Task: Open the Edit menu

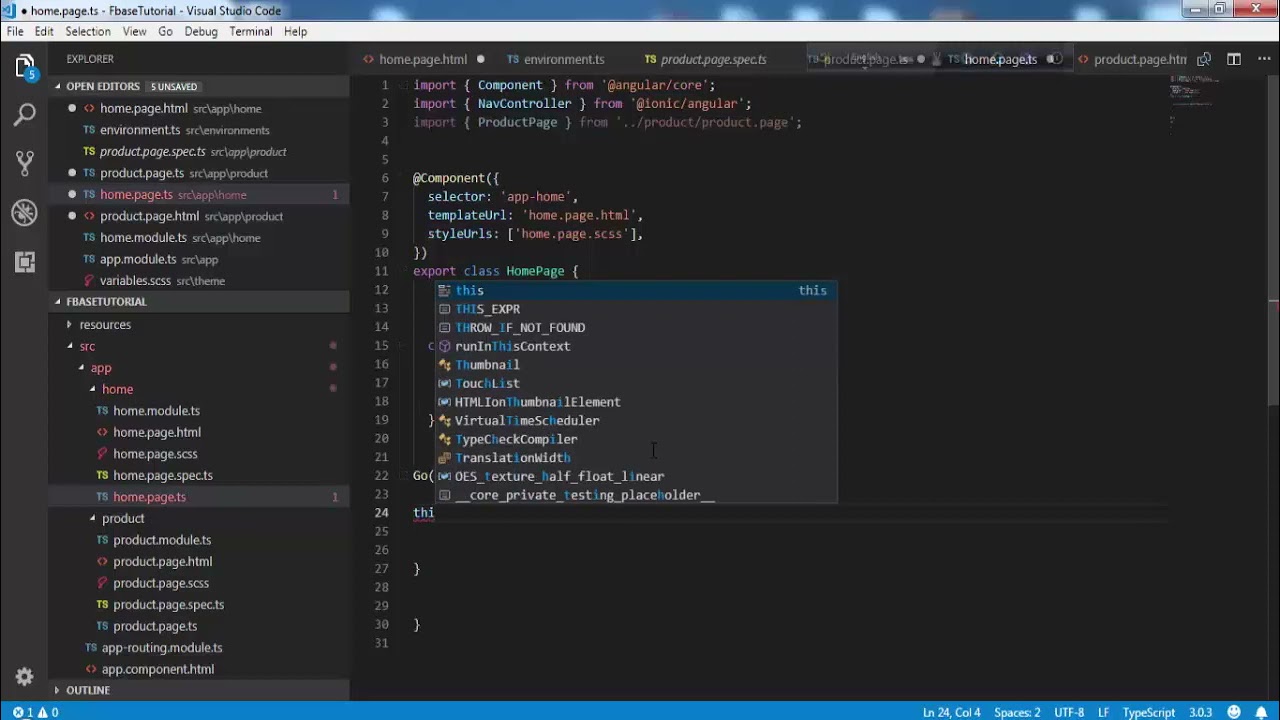Action: coord(44,31)
